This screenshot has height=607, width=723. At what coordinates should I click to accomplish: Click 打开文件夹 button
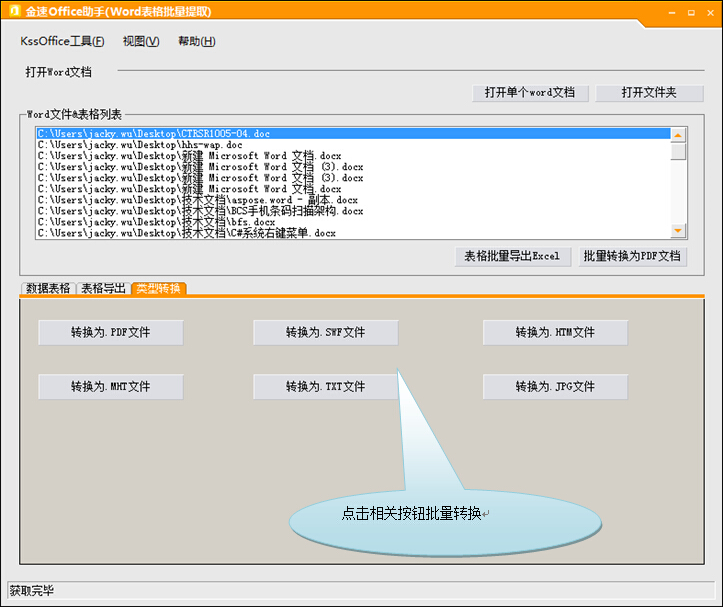(649, 93)
